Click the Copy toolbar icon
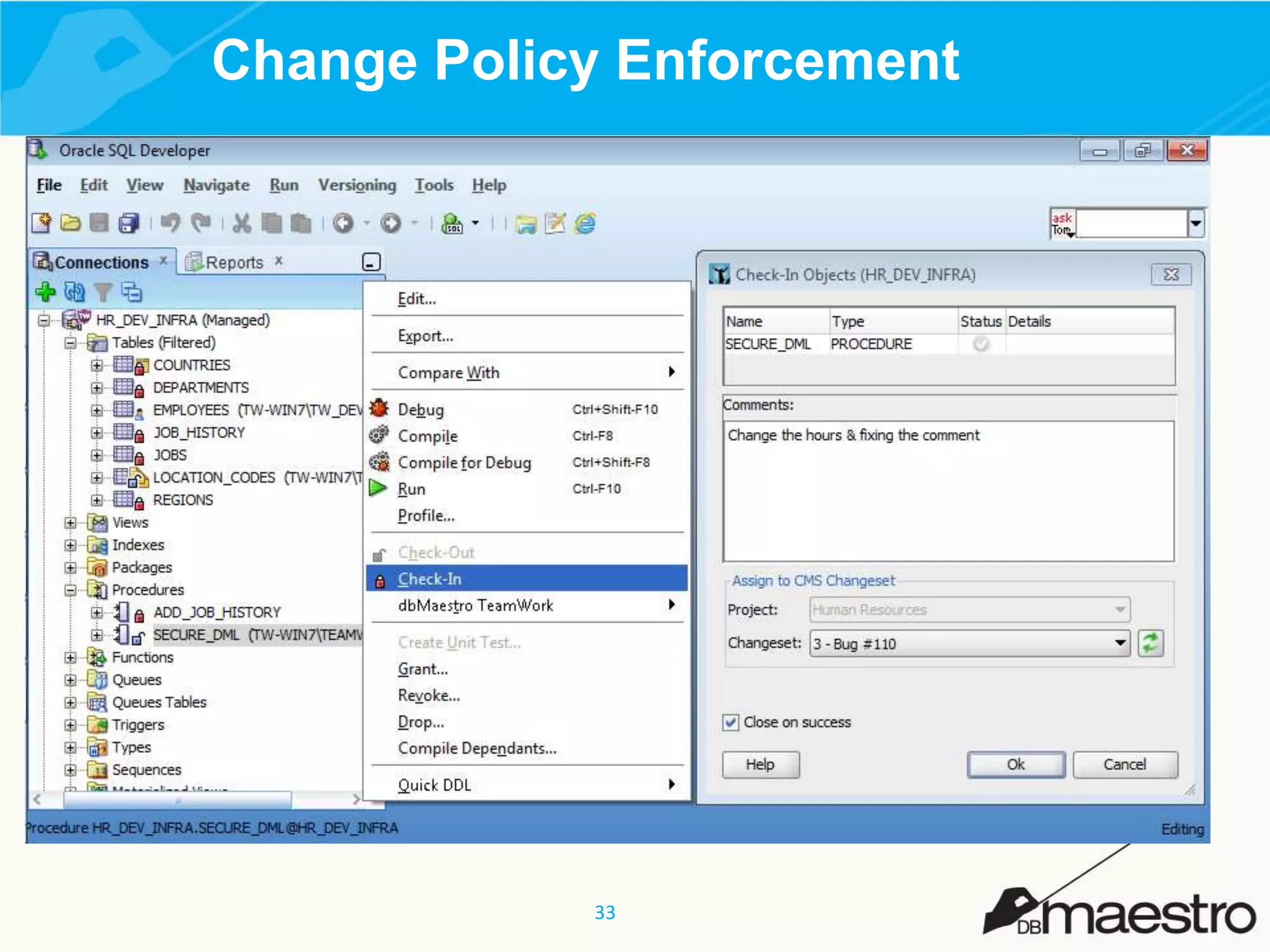This screenshot has width=1270, height=952. 271,223
